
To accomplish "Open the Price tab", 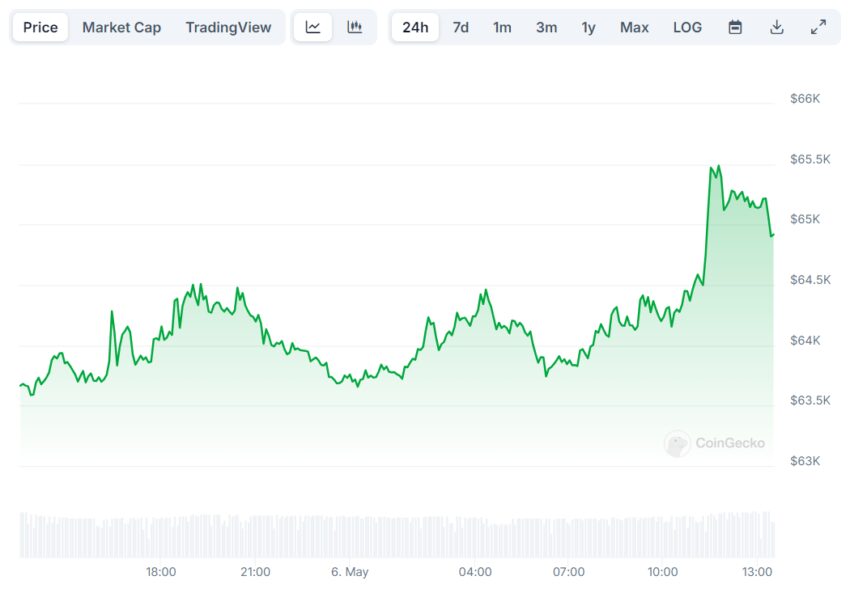I will (x=41, y=27).
